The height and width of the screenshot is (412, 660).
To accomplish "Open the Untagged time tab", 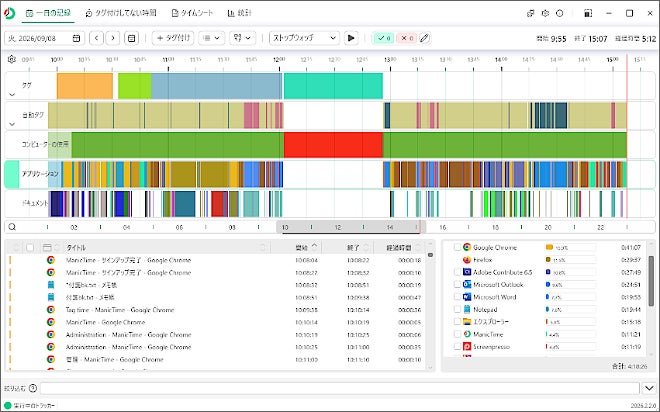I will pos(121,13).
